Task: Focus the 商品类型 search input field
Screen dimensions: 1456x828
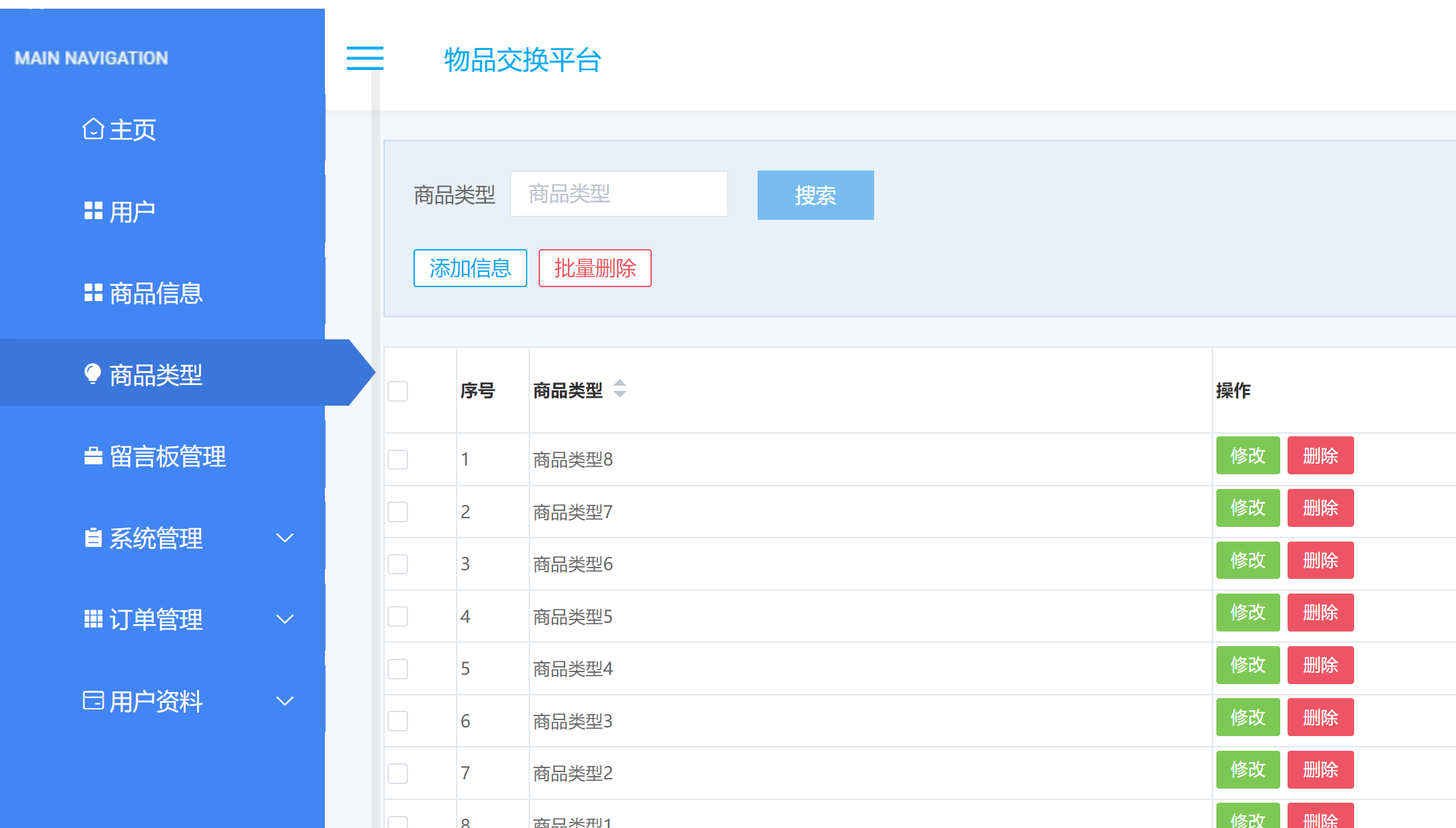Action: click(x=619, y=194)
